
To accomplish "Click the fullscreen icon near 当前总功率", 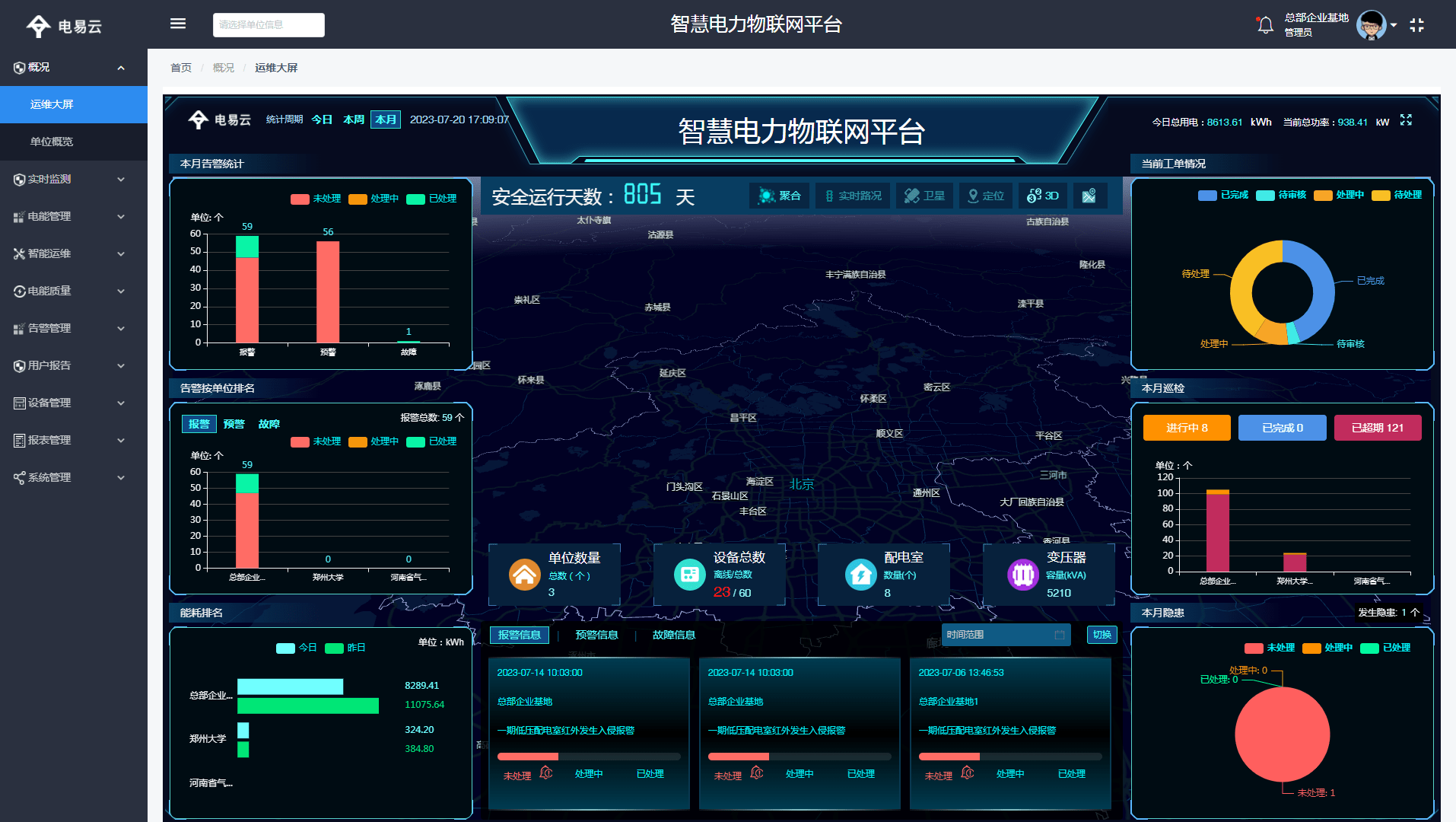I will pyautogui.click(x=1406, y=121).
